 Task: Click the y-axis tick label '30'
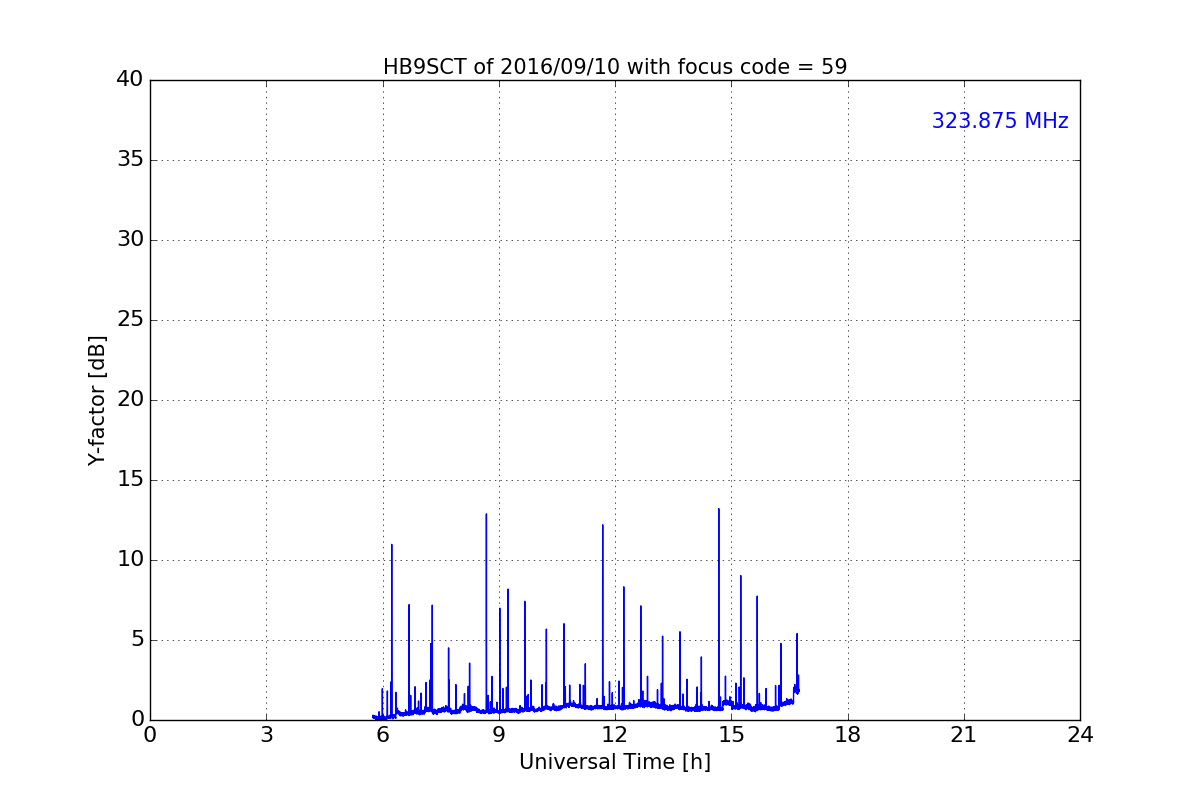point(130,240)
